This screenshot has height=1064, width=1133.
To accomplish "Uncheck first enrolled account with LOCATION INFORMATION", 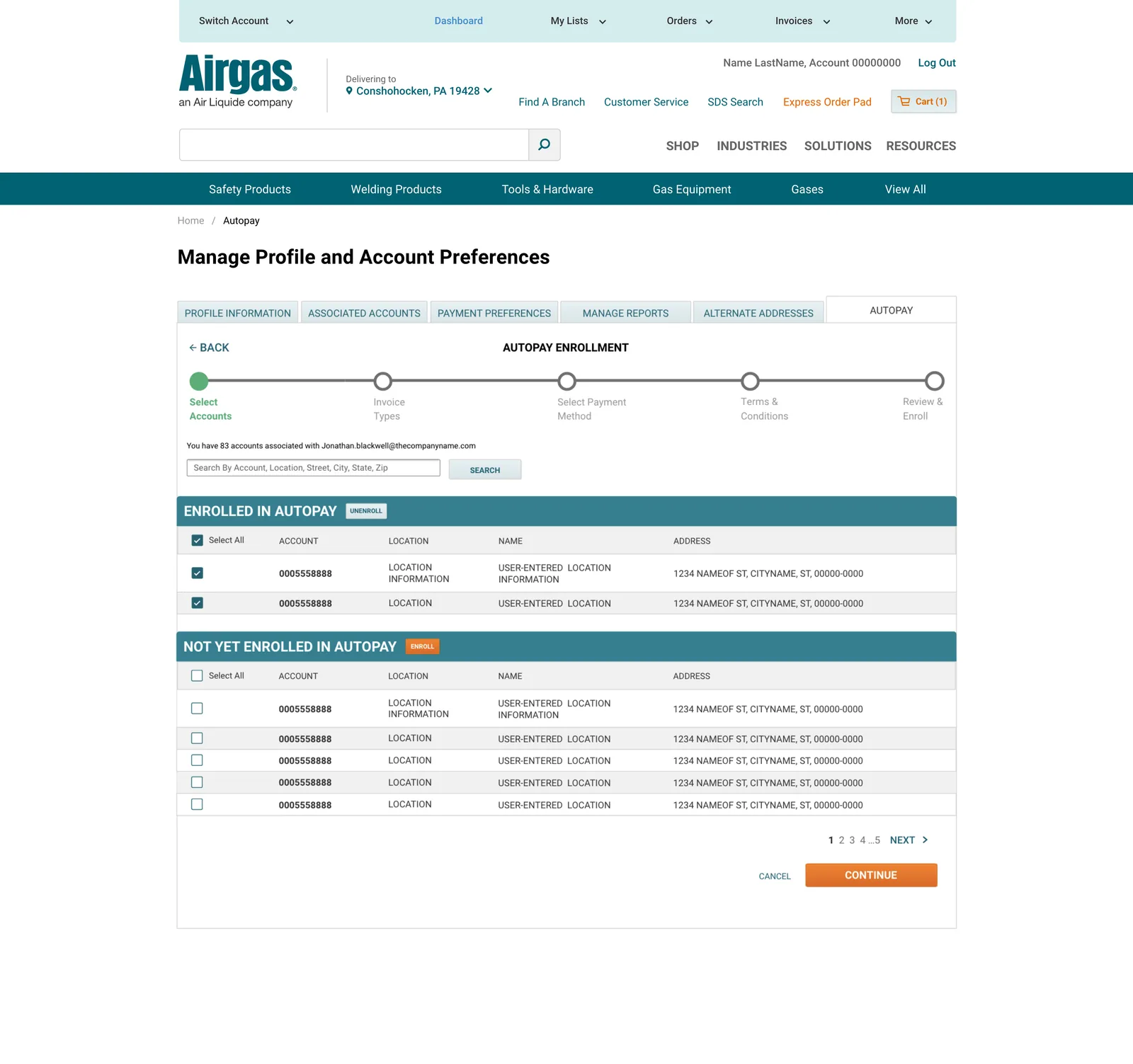I will [197, 573].
